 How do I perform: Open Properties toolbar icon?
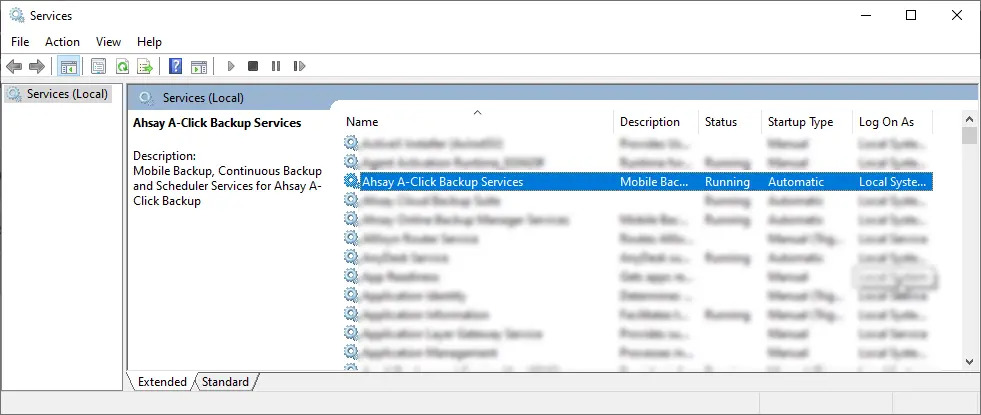click(98, 67)
